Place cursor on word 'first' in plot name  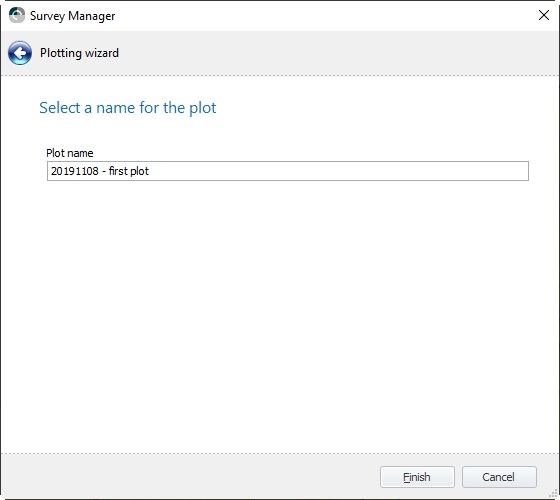point(118,171)
